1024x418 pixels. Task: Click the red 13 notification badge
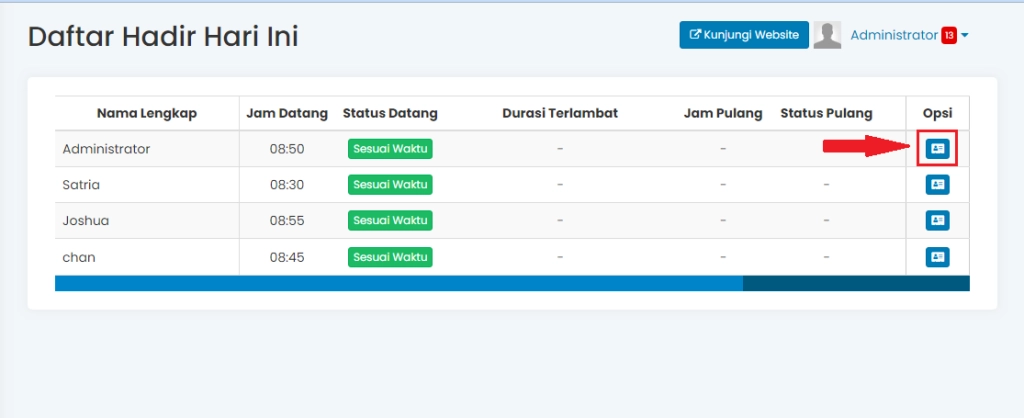click(948, 36)
